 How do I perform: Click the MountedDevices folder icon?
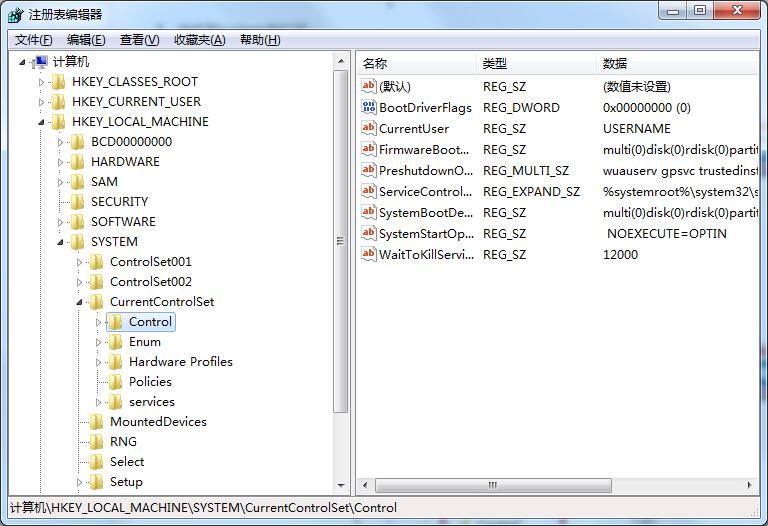coord(97,422)
